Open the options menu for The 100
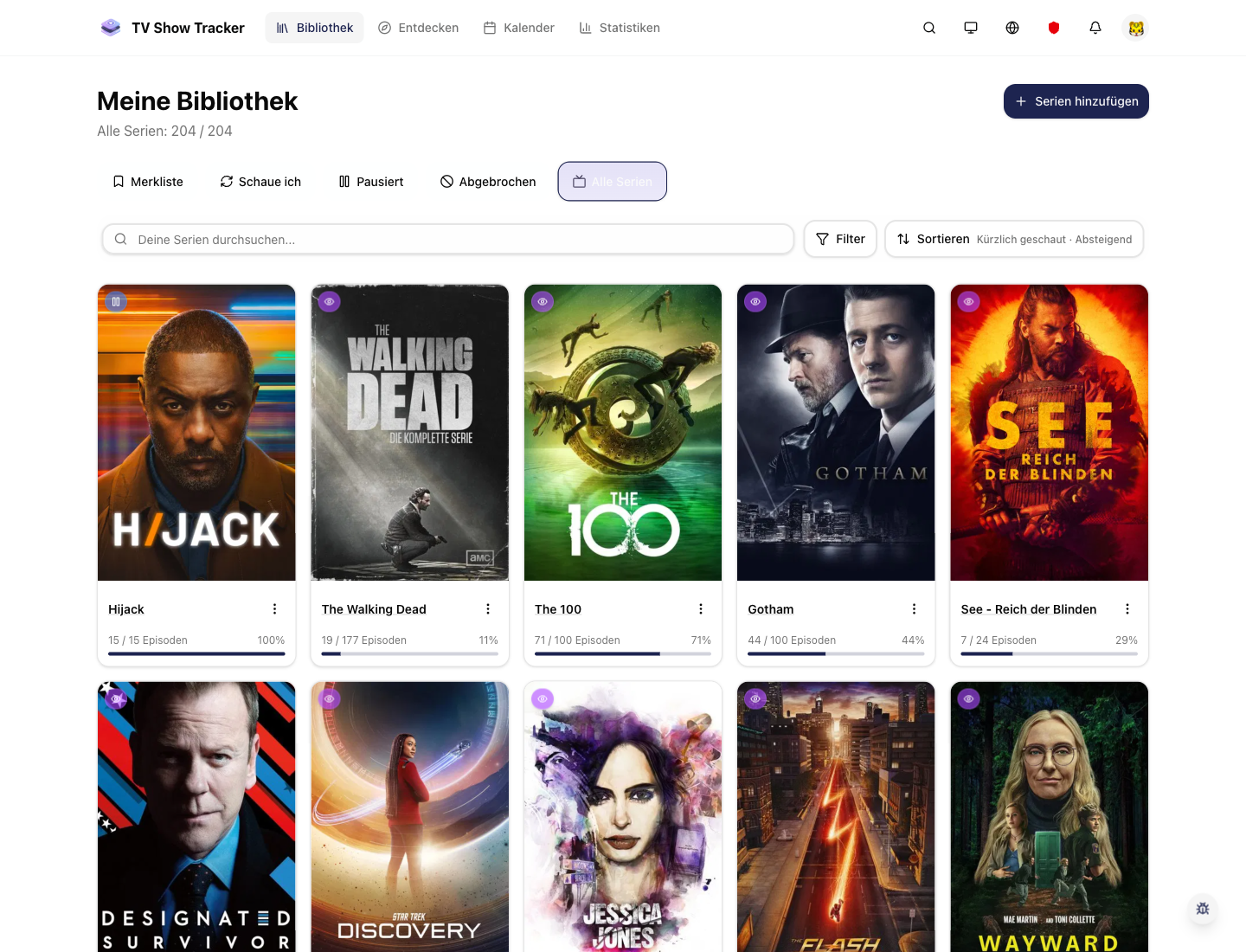1246x952 pixels. tap(701, 608)
